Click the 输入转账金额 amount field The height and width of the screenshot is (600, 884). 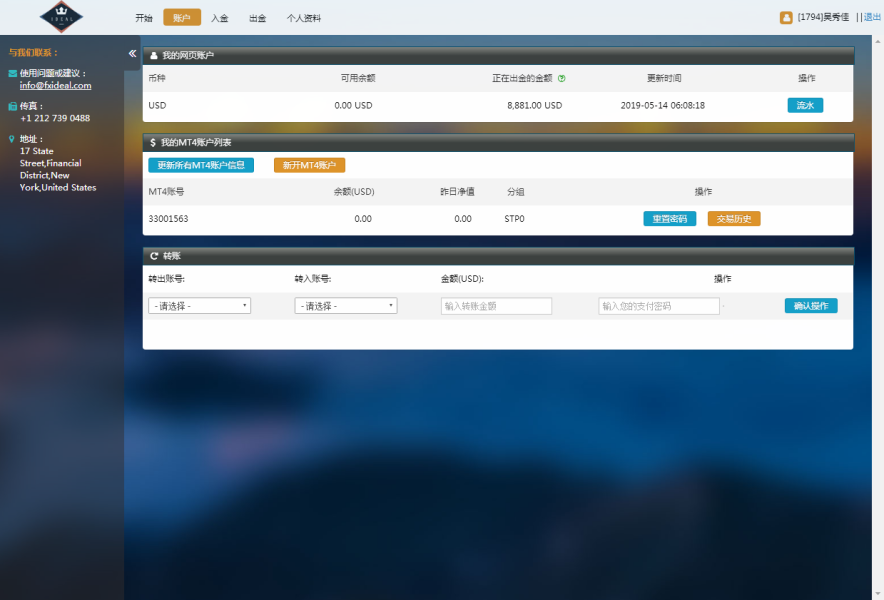click(x=496, y=306)
